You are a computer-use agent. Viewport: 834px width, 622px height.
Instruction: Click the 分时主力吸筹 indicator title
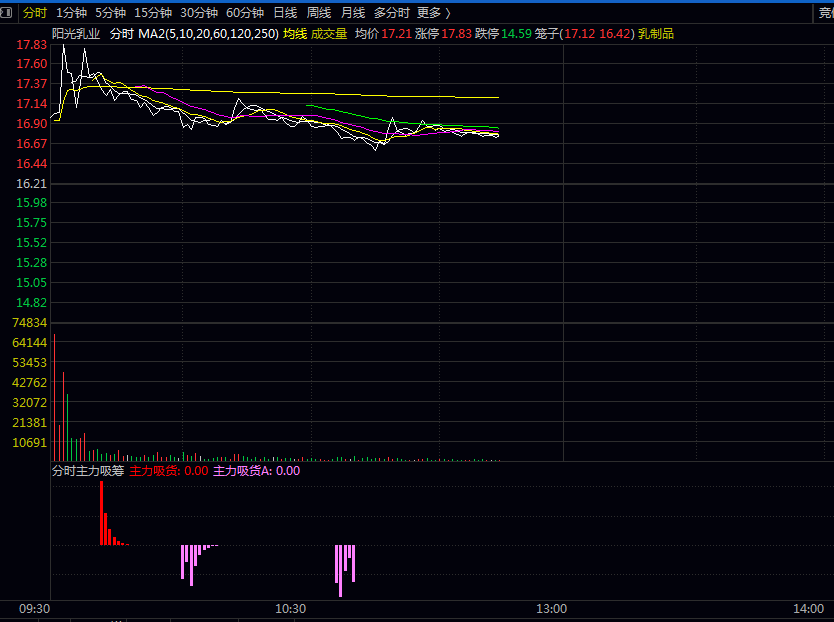[88, 471]
